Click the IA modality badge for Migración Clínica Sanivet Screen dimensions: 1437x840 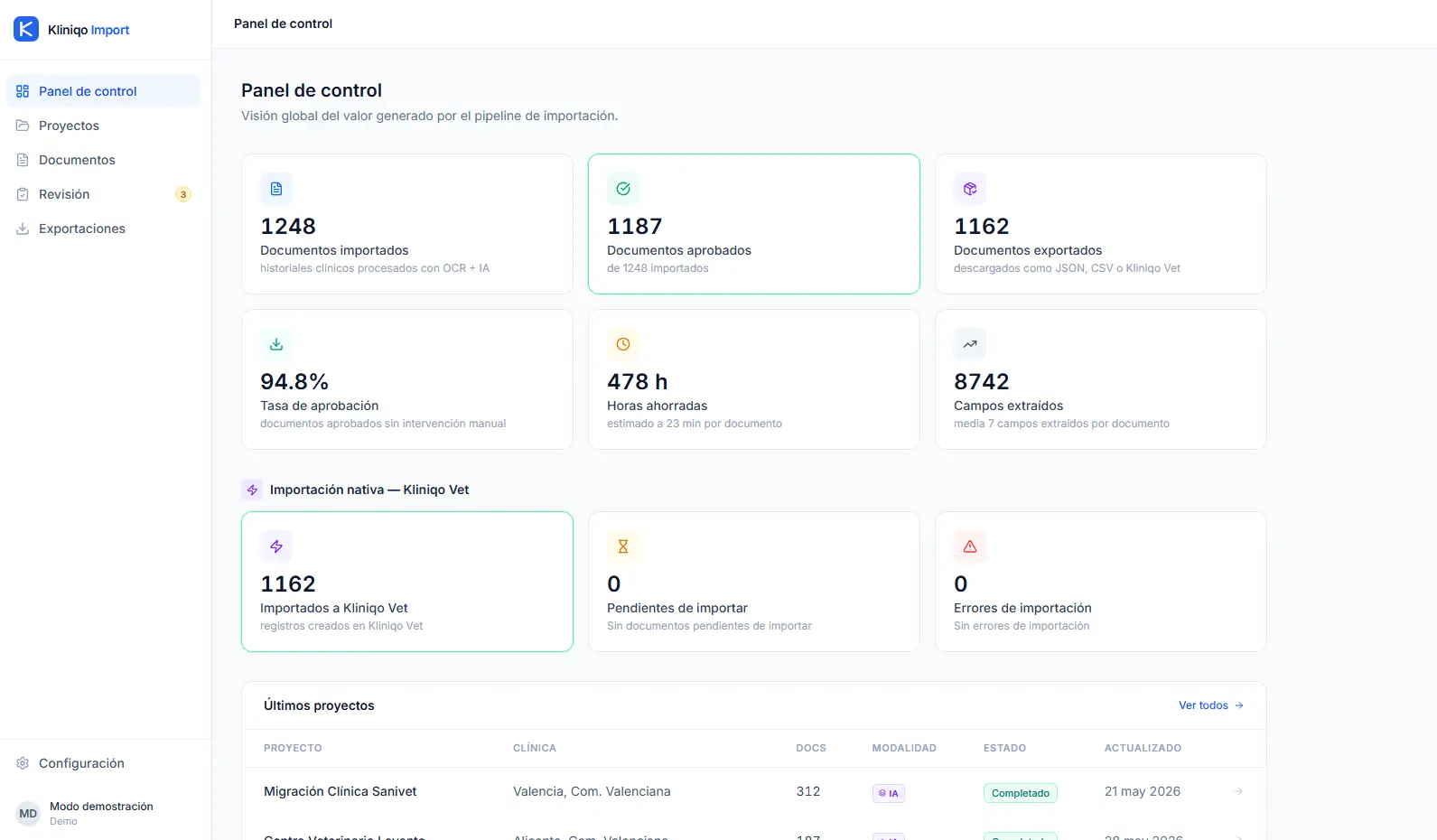889,793
